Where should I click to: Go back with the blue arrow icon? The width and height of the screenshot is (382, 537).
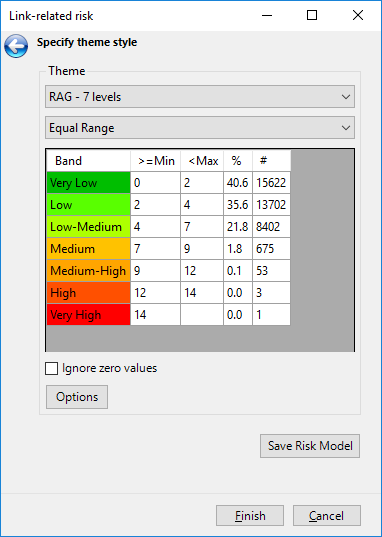click(16, 46)
